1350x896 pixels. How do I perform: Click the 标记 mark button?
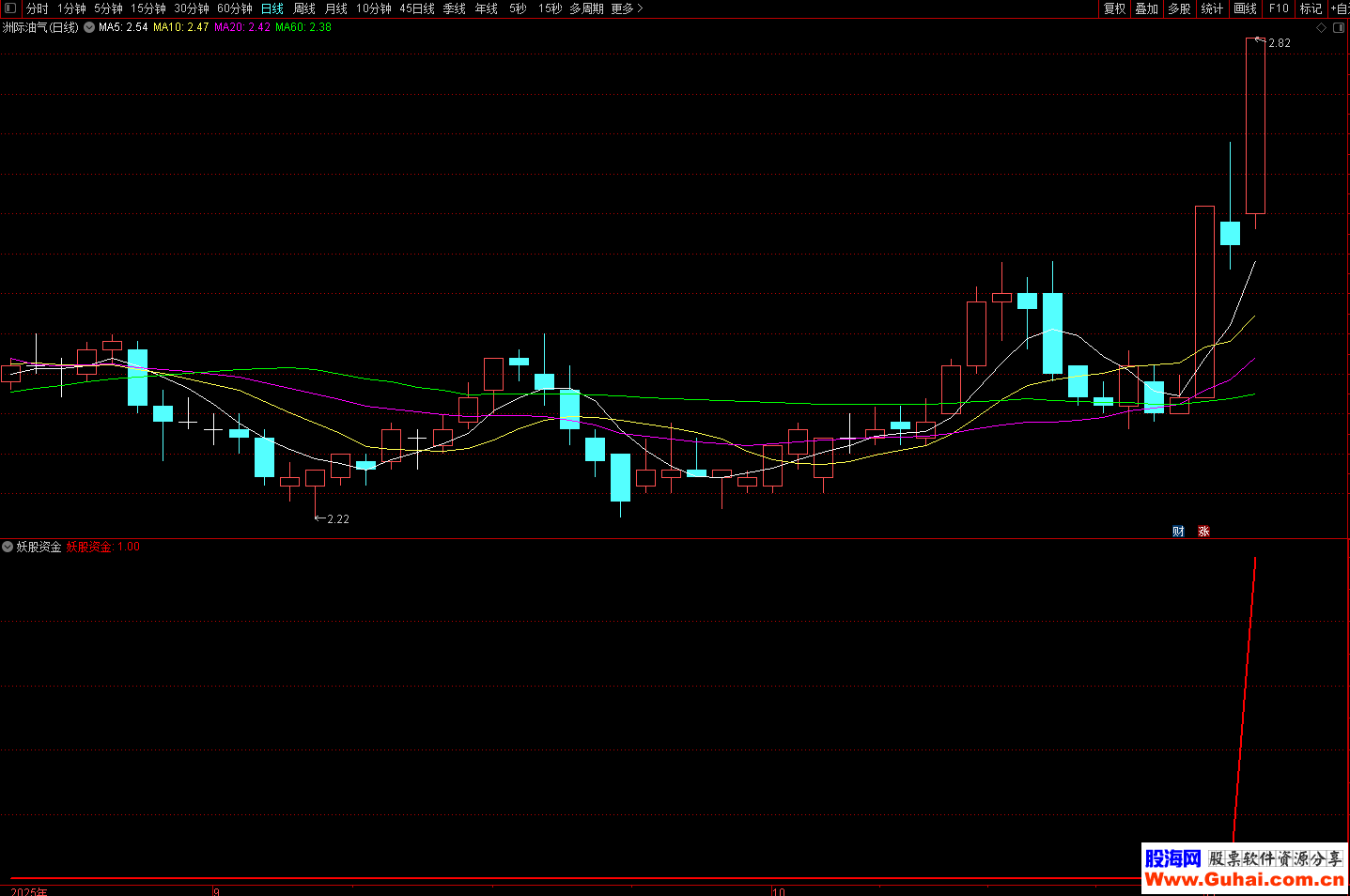(1311, 8)
